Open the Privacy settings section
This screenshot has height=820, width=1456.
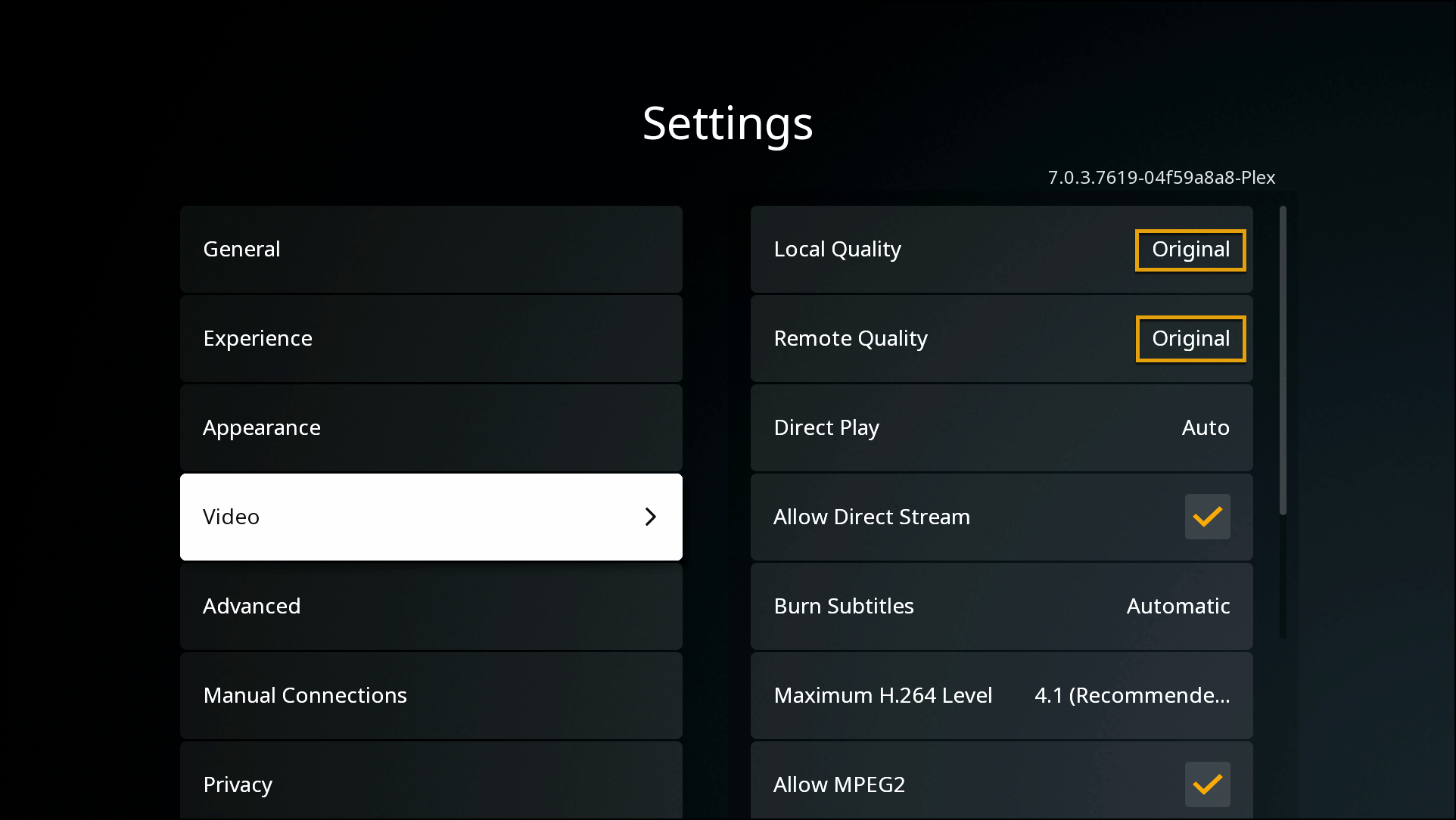(x=431, y=784)
